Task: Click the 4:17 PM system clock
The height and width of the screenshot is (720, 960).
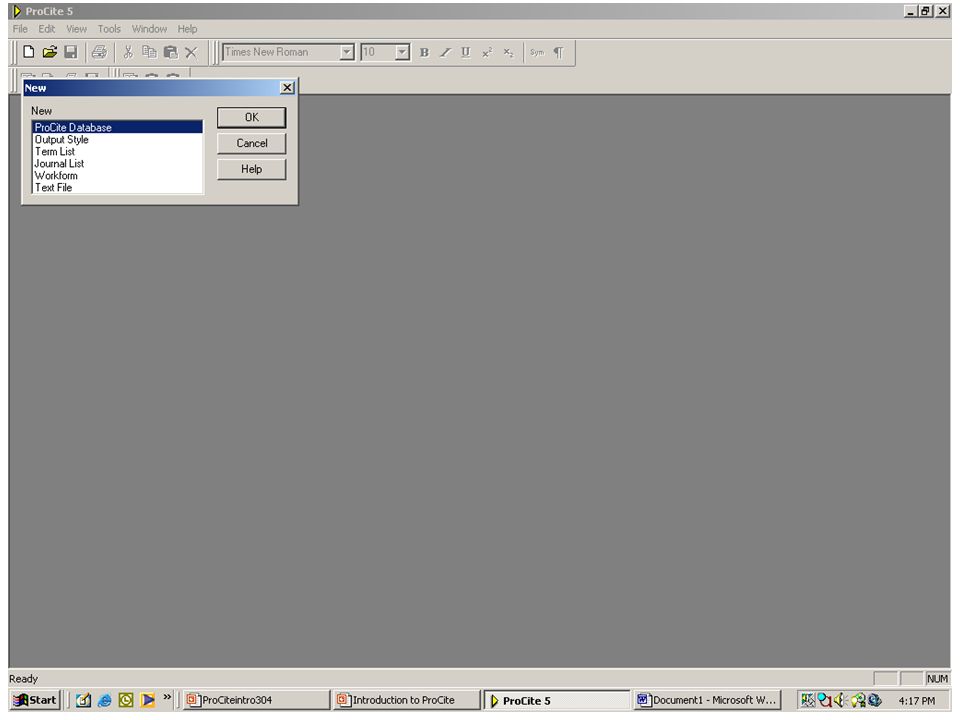Action: pyautogui.click(x=917, y=700)
